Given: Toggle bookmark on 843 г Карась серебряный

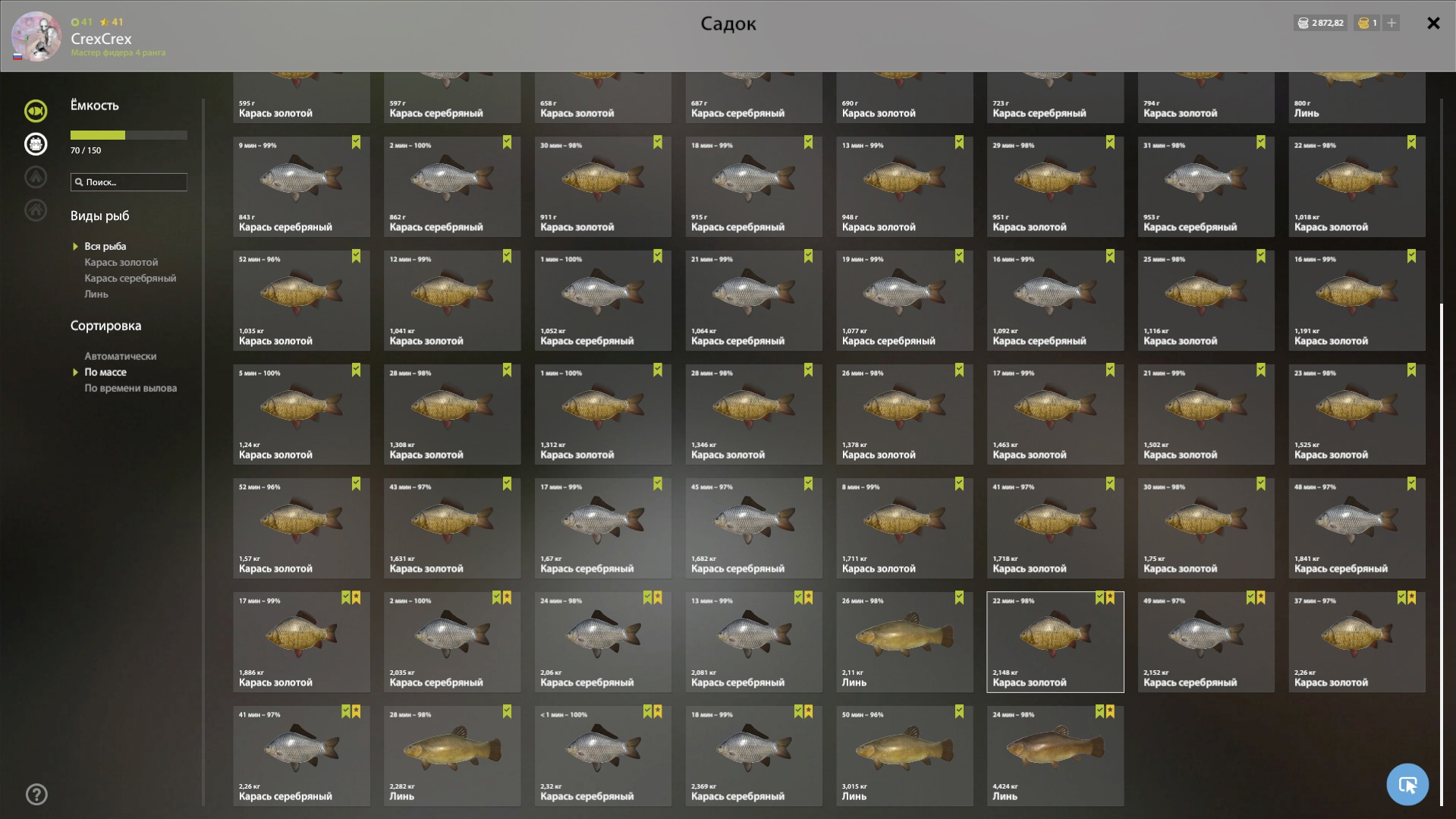Looking at the screenshot, I should tap(356, 143).
